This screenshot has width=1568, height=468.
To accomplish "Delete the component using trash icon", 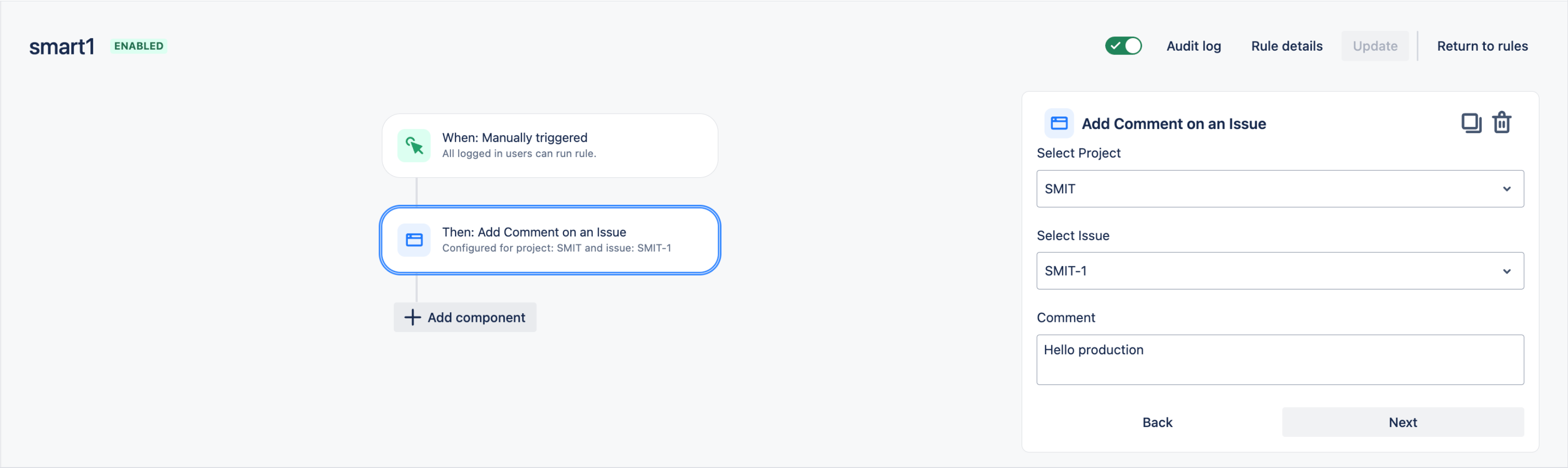I will click(1501, 123).
